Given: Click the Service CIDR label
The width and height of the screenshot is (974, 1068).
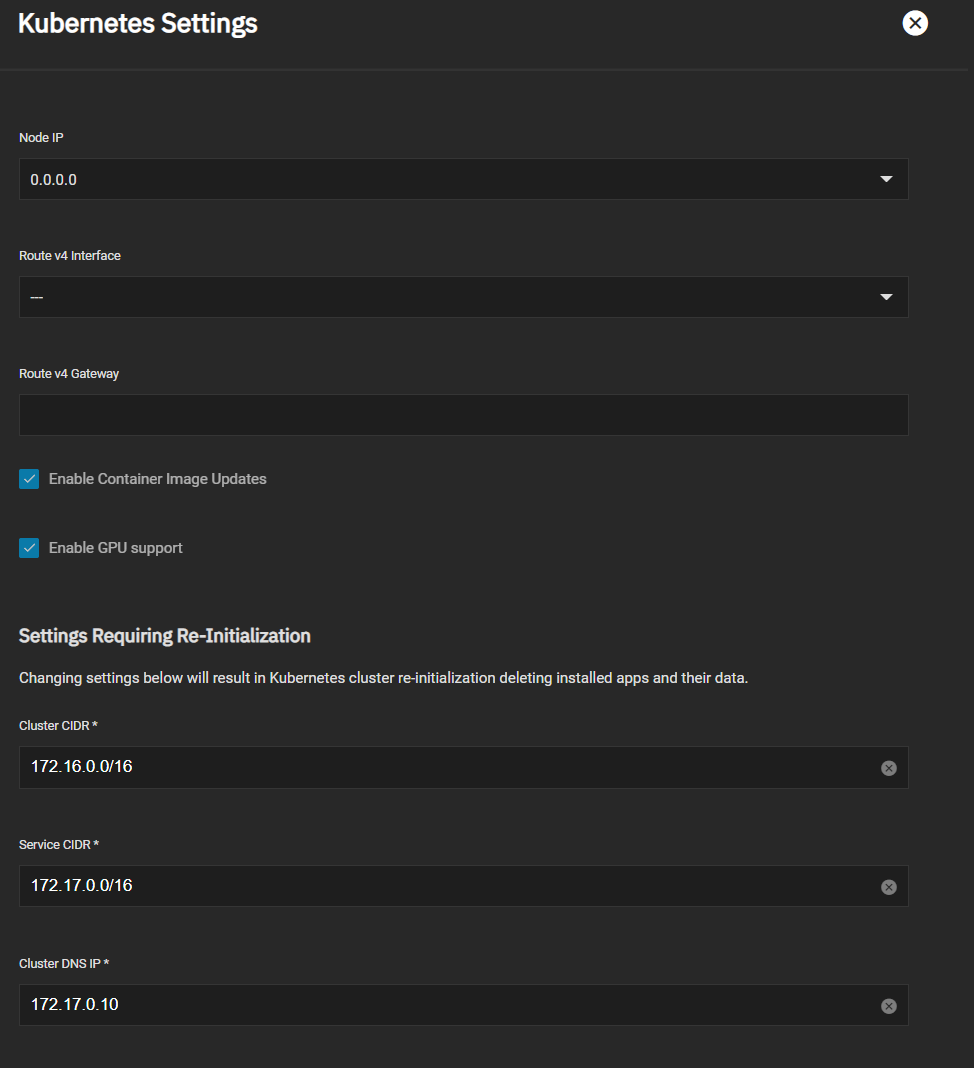Looking at the screenshot, I should tap(59, 845).
